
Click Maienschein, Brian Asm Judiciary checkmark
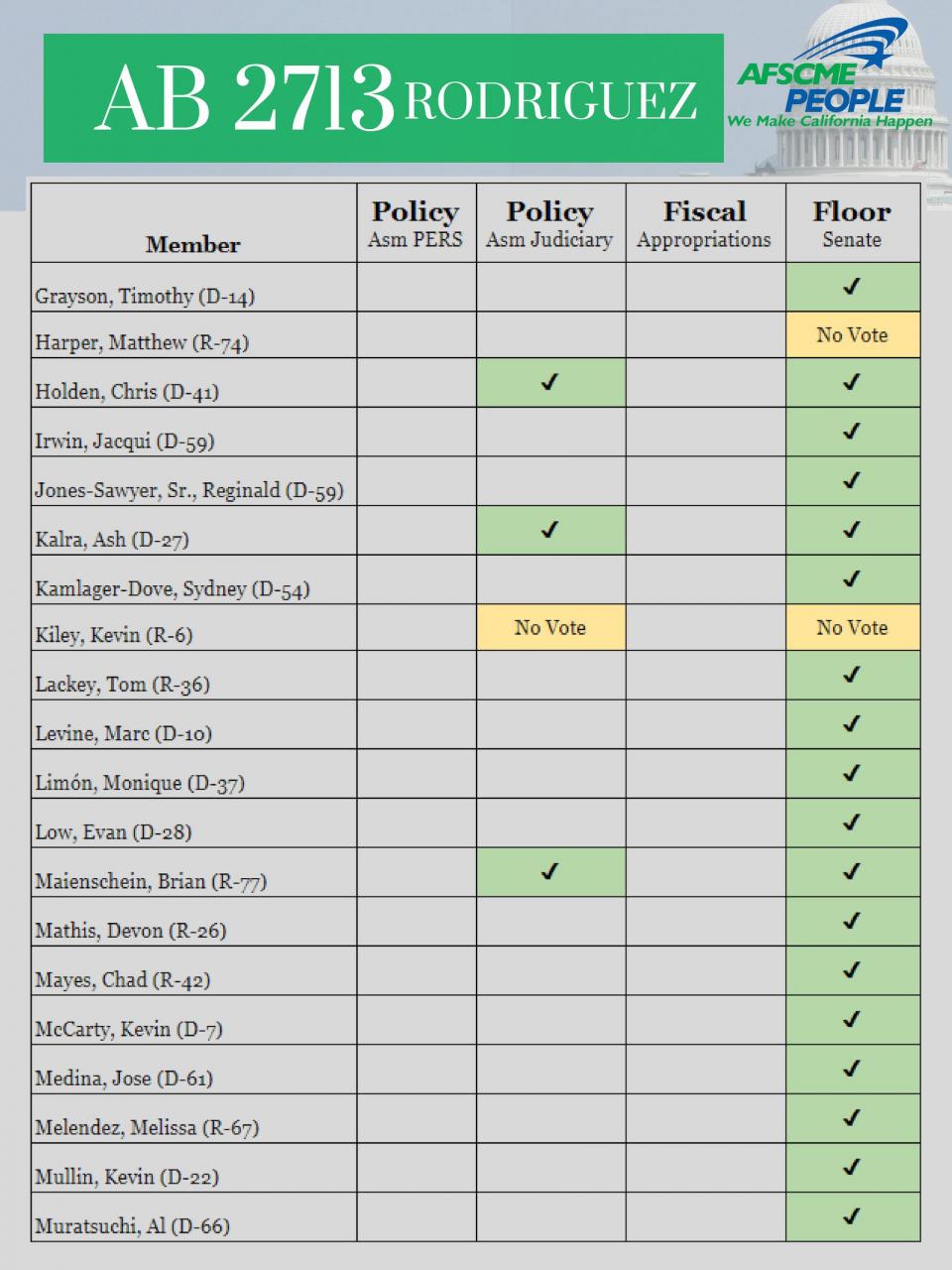click(x=549, y=872)
